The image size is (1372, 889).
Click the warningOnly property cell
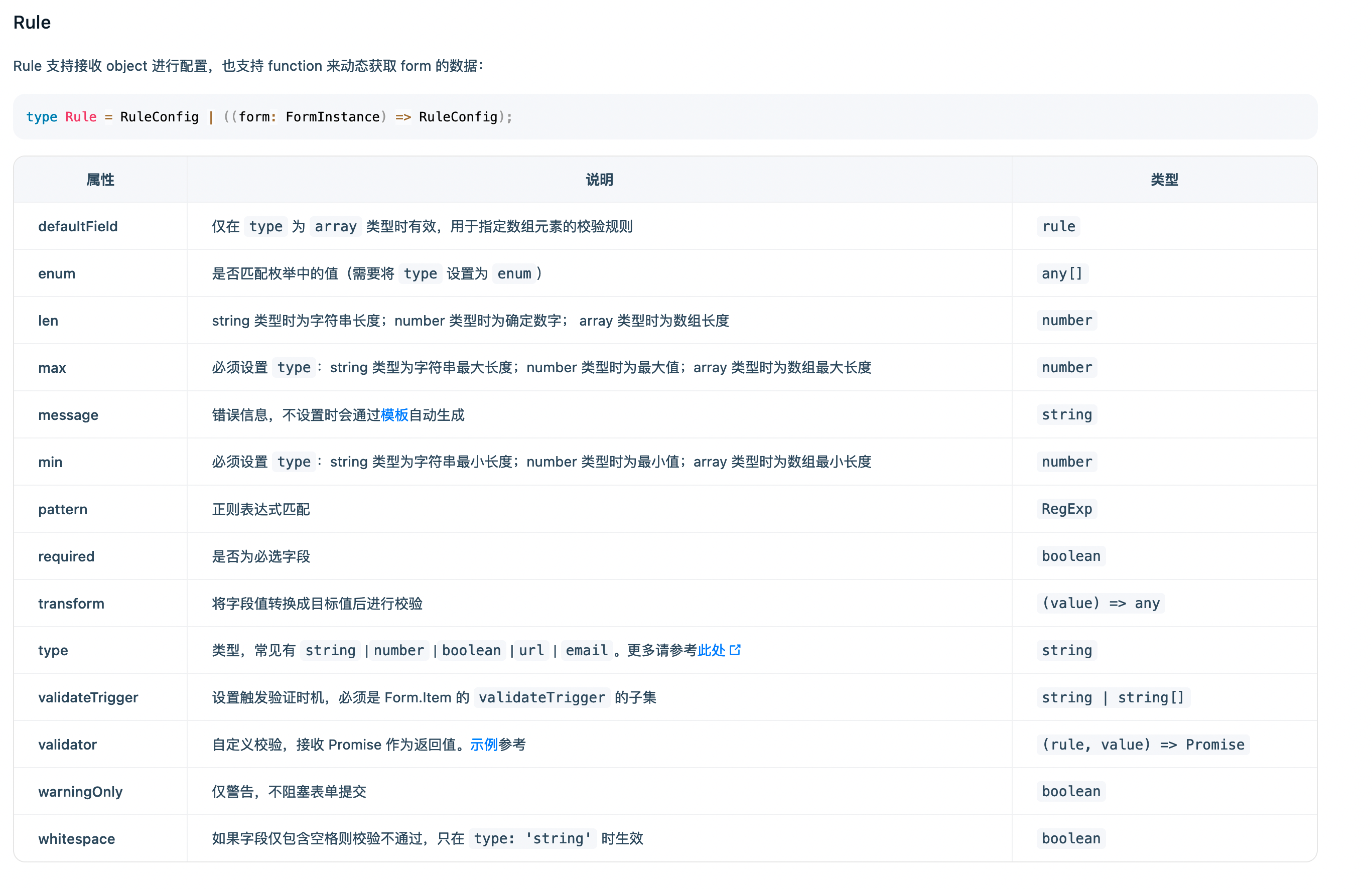click(x=81, y=792)
